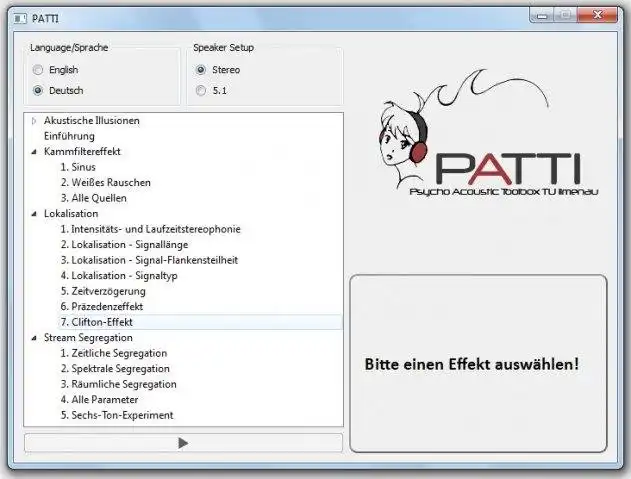Click the PATTI logo image
Viewport: 631px width, 479px height.
[488, 133]
